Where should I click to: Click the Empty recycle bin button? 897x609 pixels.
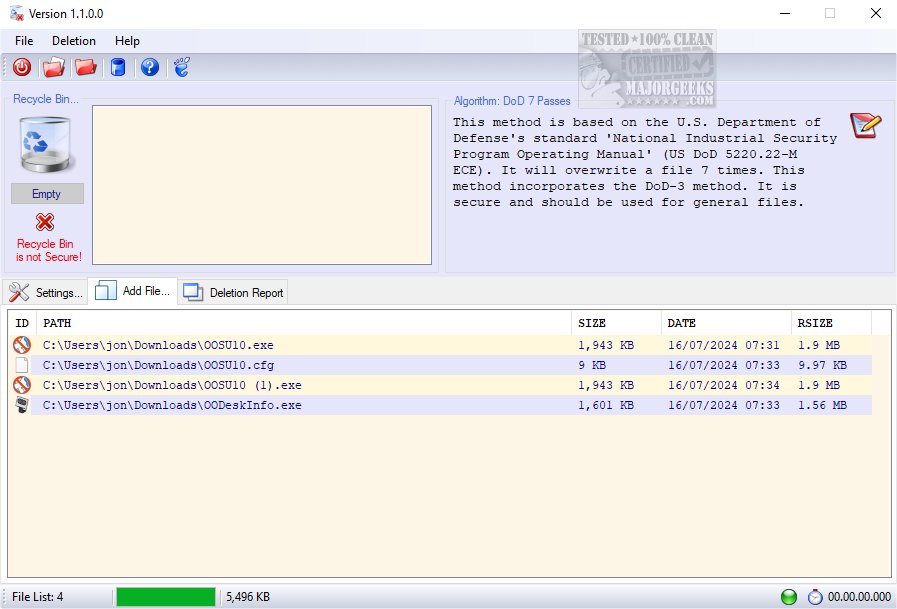47,193
